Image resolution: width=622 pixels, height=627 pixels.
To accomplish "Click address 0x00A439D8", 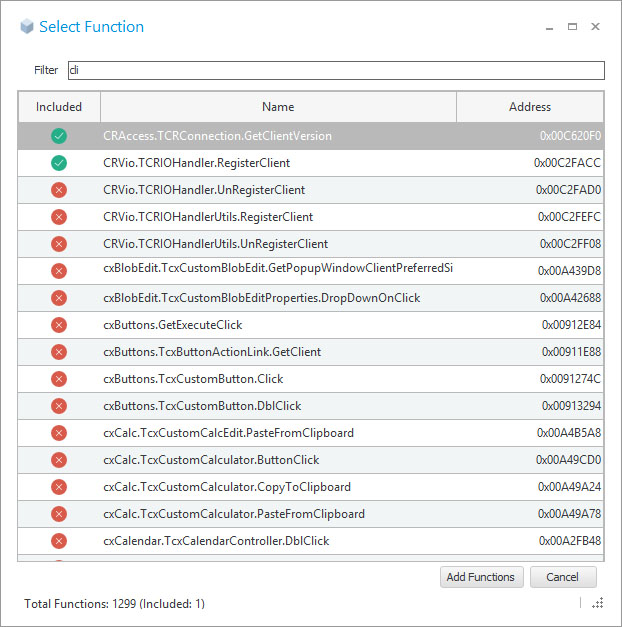I will click(x=569, y=271).
